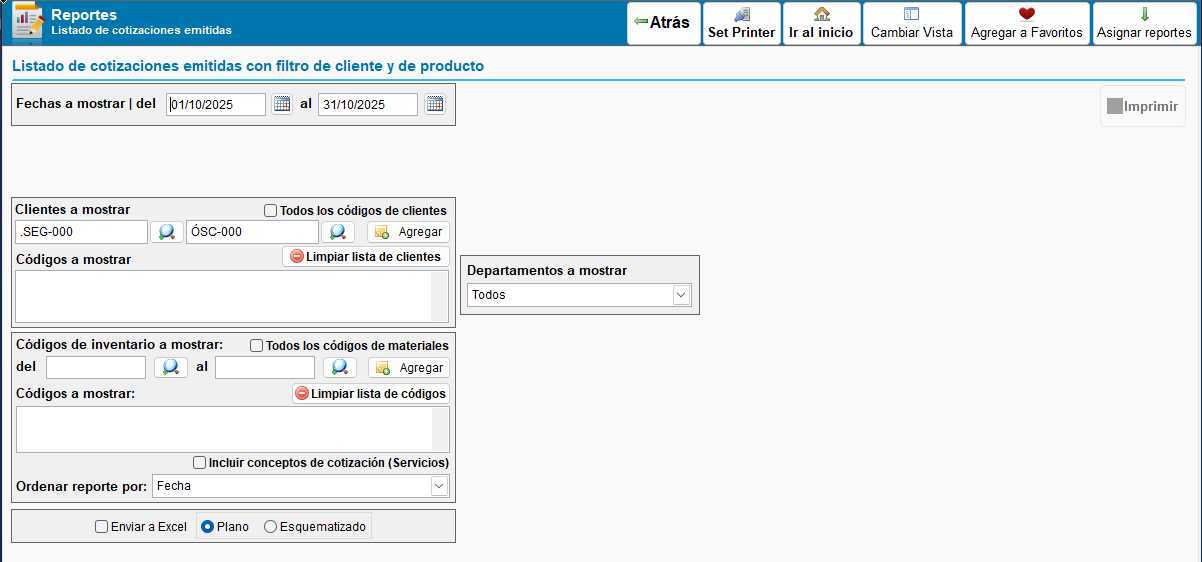Click Asignar reportes button
Viewport: 1202px width, 562px height.
tap(1144, 23)
